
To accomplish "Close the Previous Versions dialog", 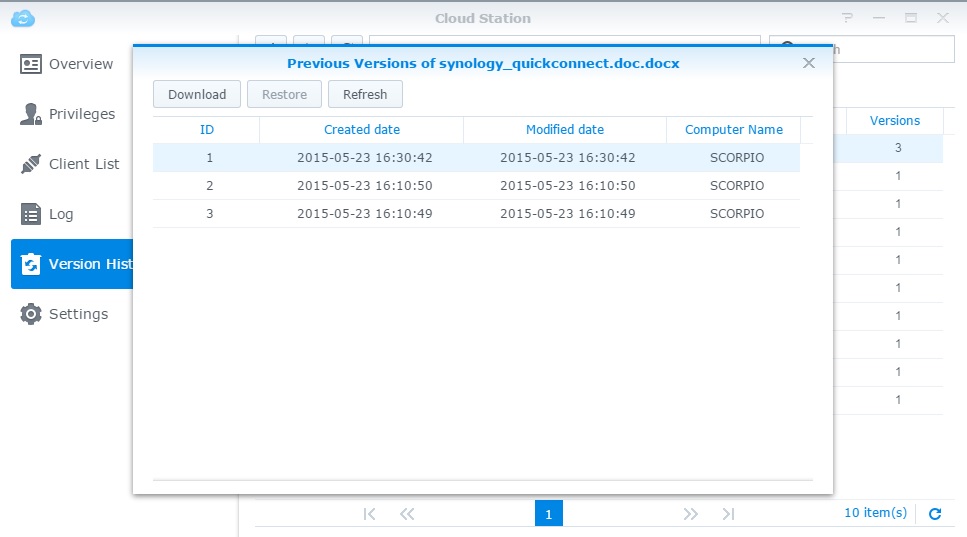I will [809, 63].
